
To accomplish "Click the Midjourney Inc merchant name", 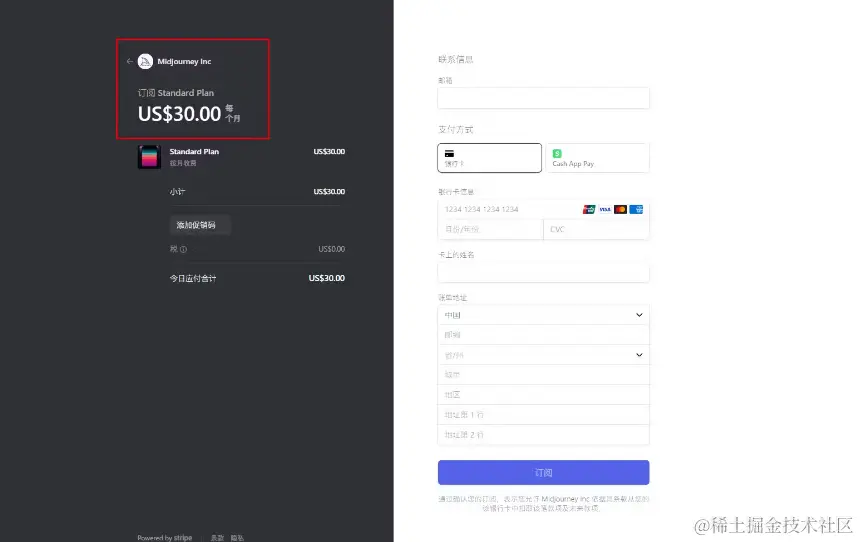I will pos(184,61).
